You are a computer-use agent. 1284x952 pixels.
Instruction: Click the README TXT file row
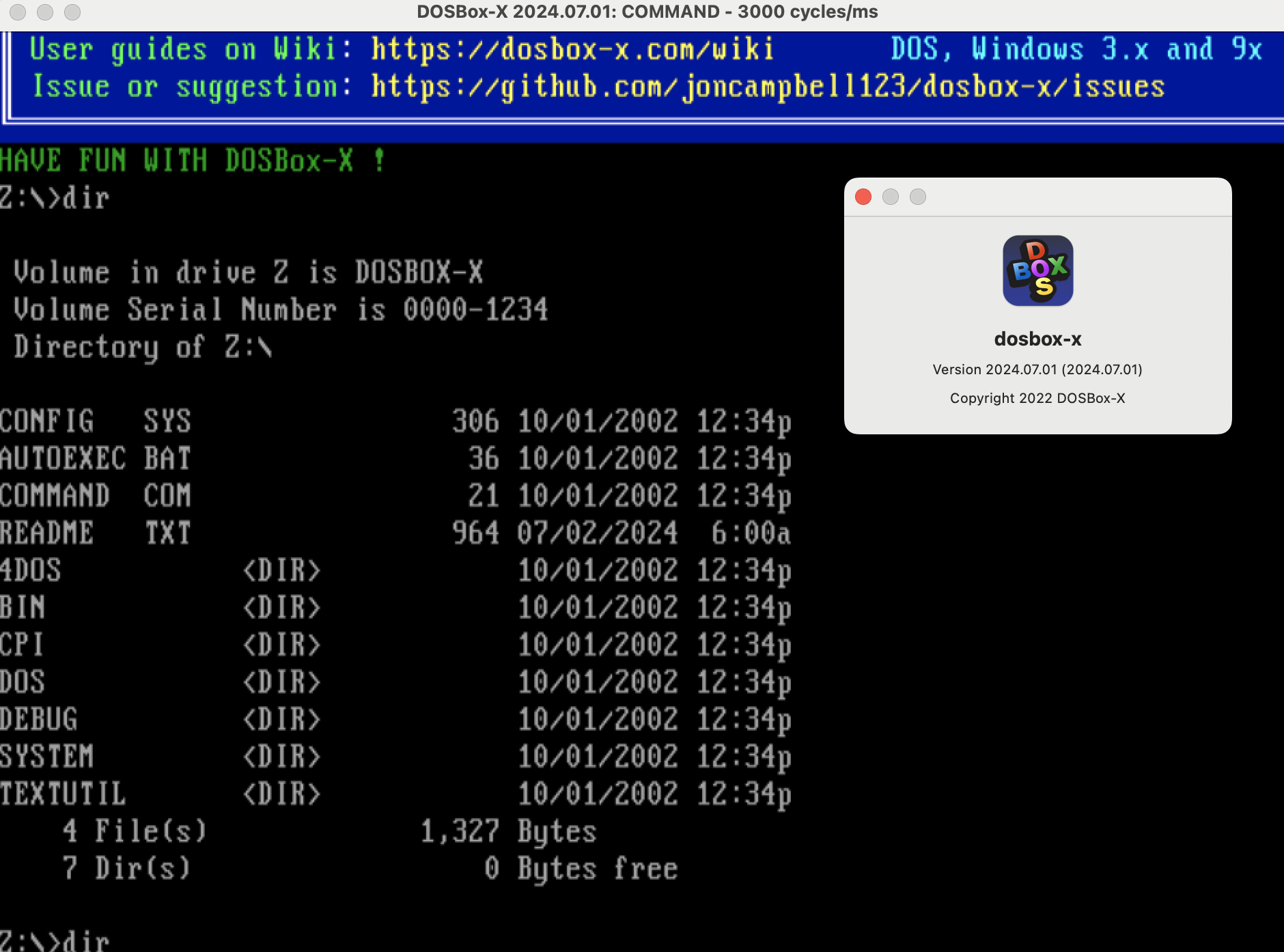pyautogui.click(x=395, y=533)
